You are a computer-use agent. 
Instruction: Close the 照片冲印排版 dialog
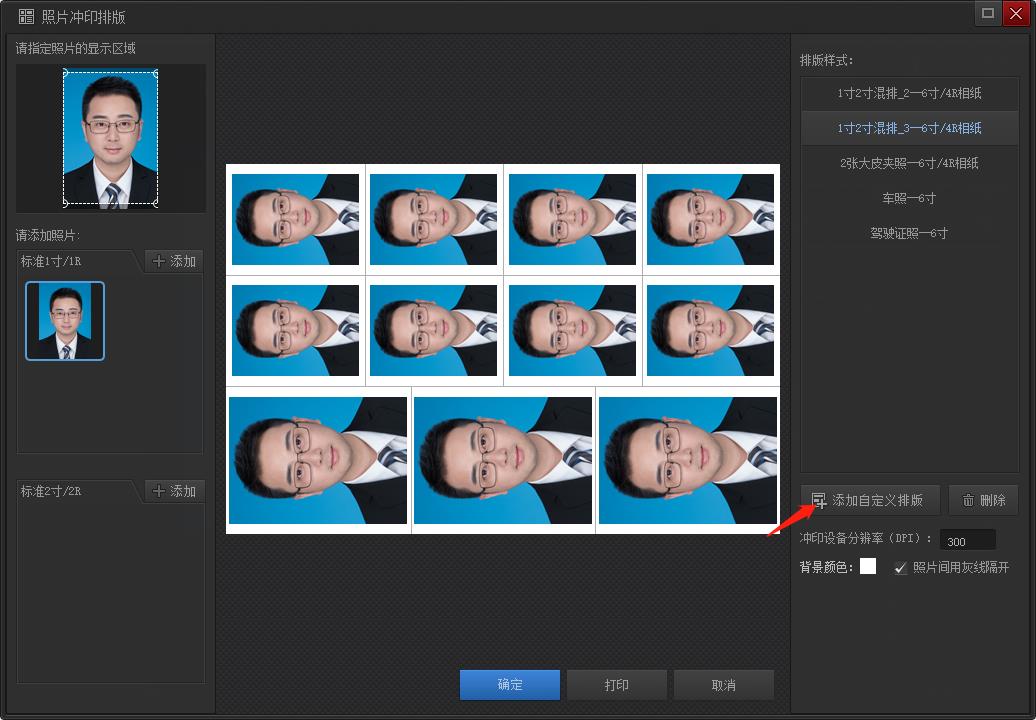1015,13
